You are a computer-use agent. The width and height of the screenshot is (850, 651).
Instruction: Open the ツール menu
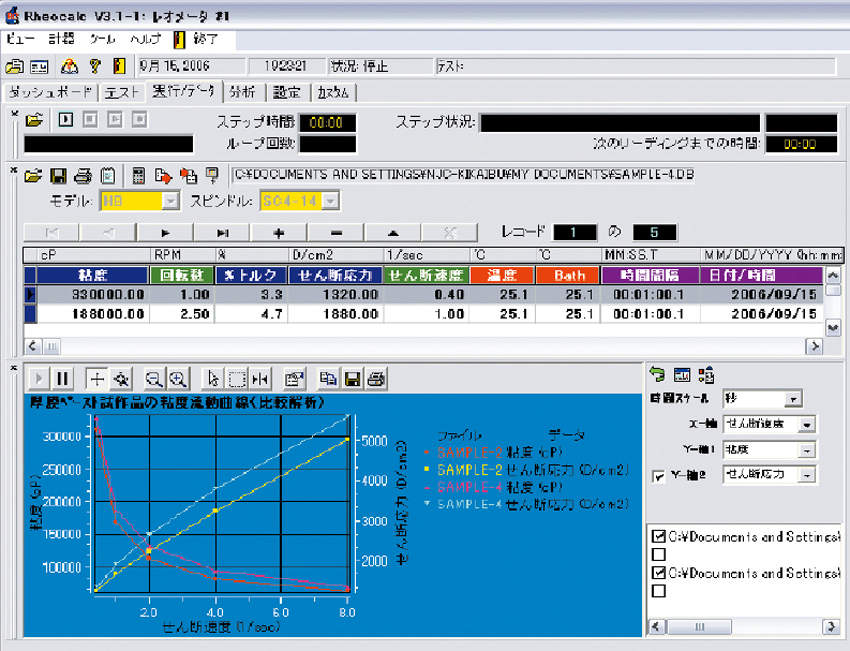pos(102,39)
